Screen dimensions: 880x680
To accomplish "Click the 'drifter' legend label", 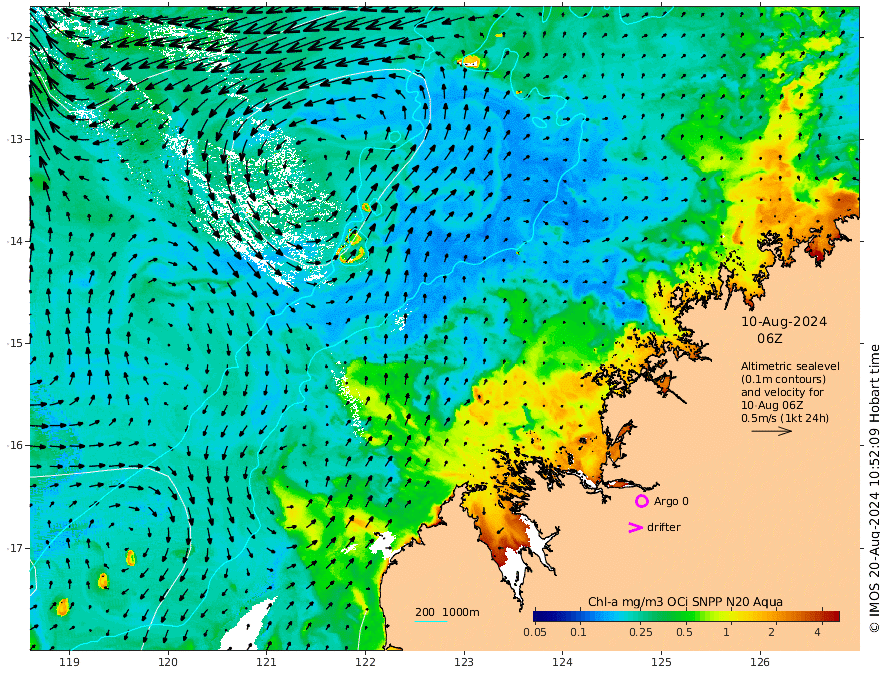I will coord(664,527).
